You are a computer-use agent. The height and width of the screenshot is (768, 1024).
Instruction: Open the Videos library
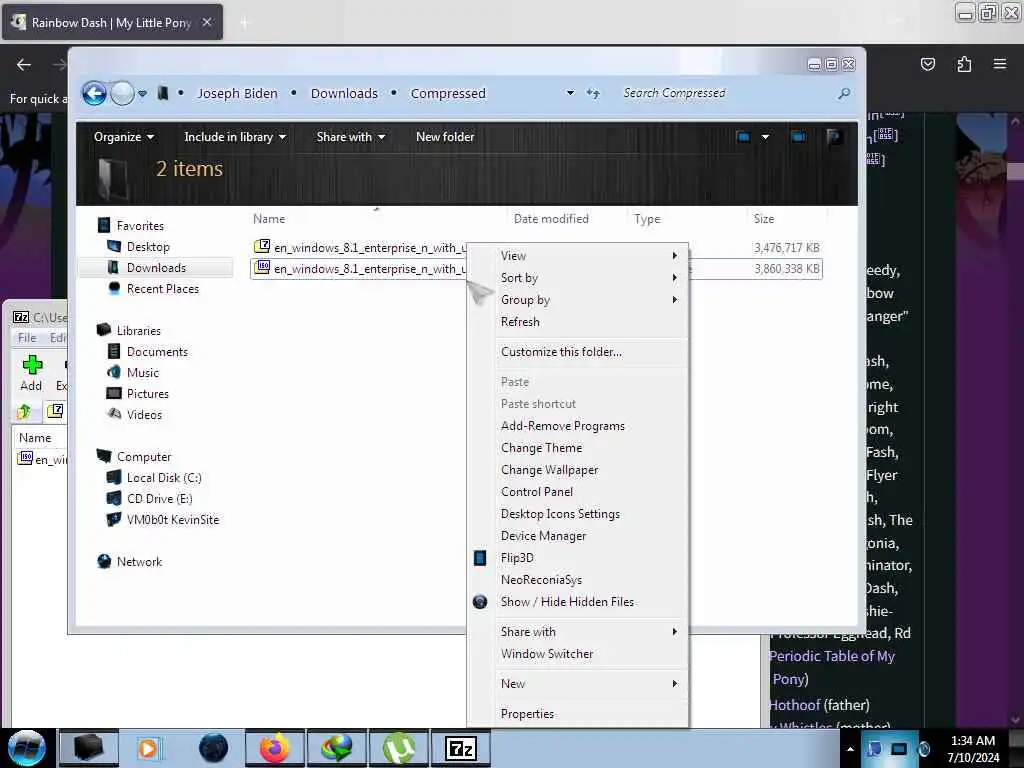(x=144, y=415)
